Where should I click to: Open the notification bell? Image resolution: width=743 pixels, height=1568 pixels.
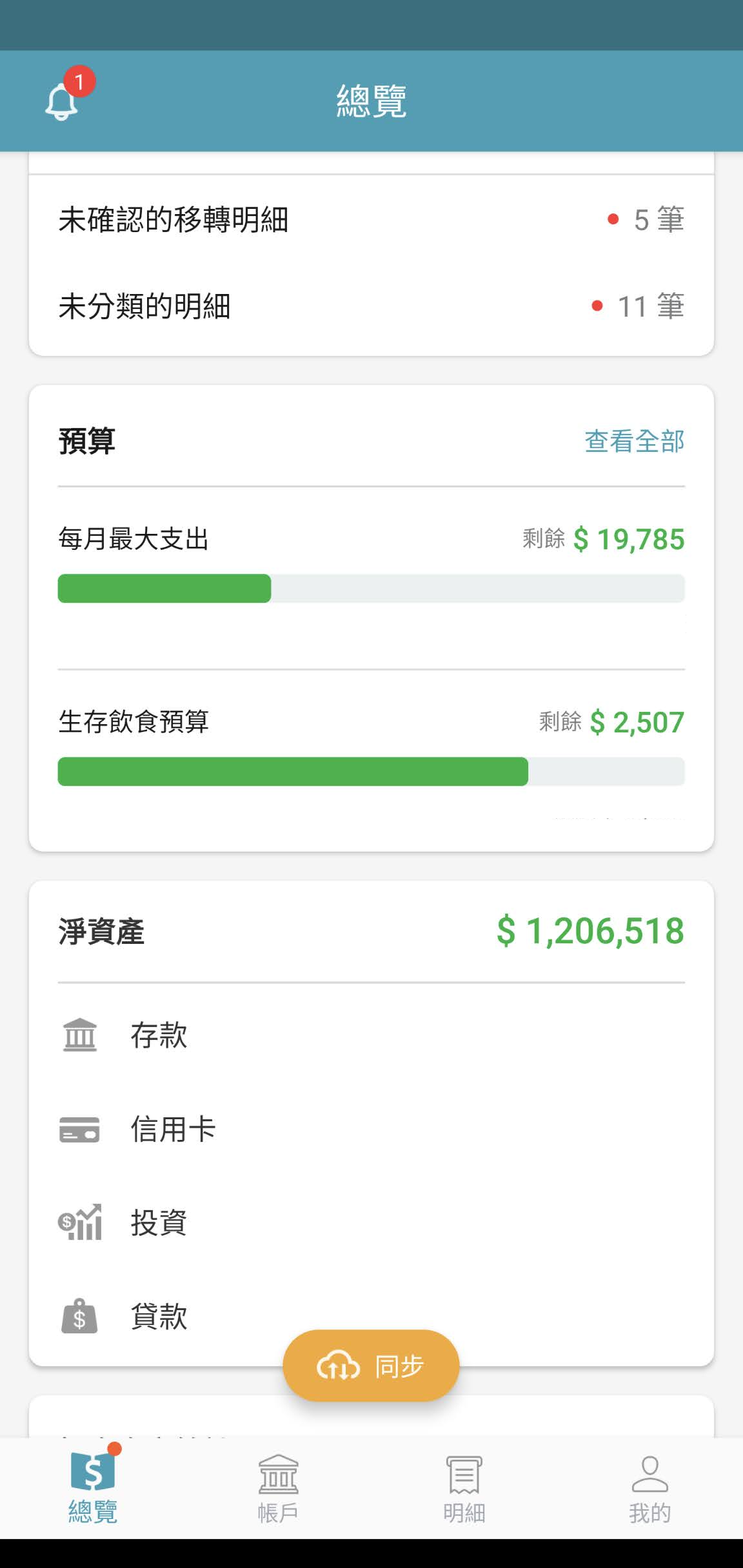(x=62, y=102)
